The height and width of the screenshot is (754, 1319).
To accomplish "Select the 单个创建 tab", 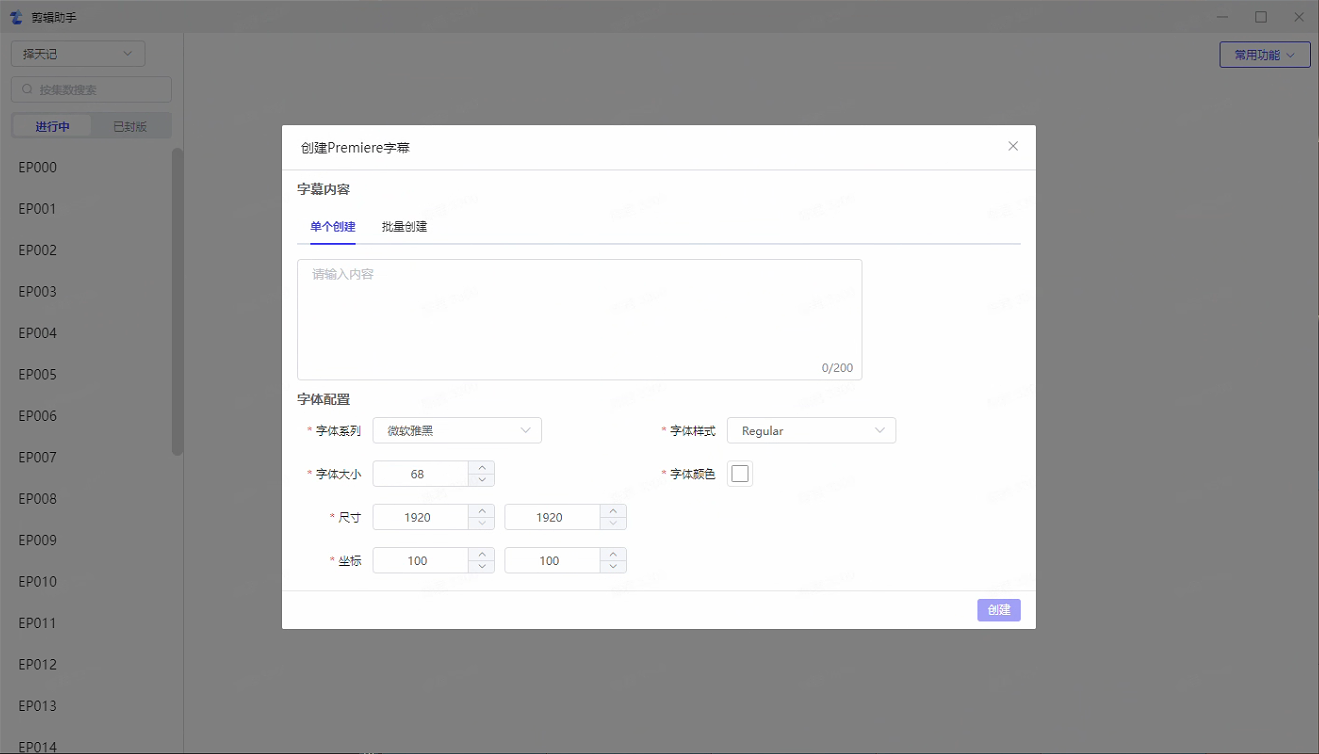I will pos(333,227).
